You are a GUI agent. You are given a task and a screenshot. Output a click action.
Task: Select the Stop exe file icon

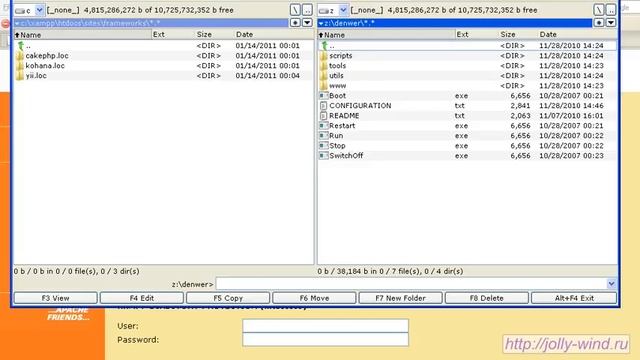[324, 146]
